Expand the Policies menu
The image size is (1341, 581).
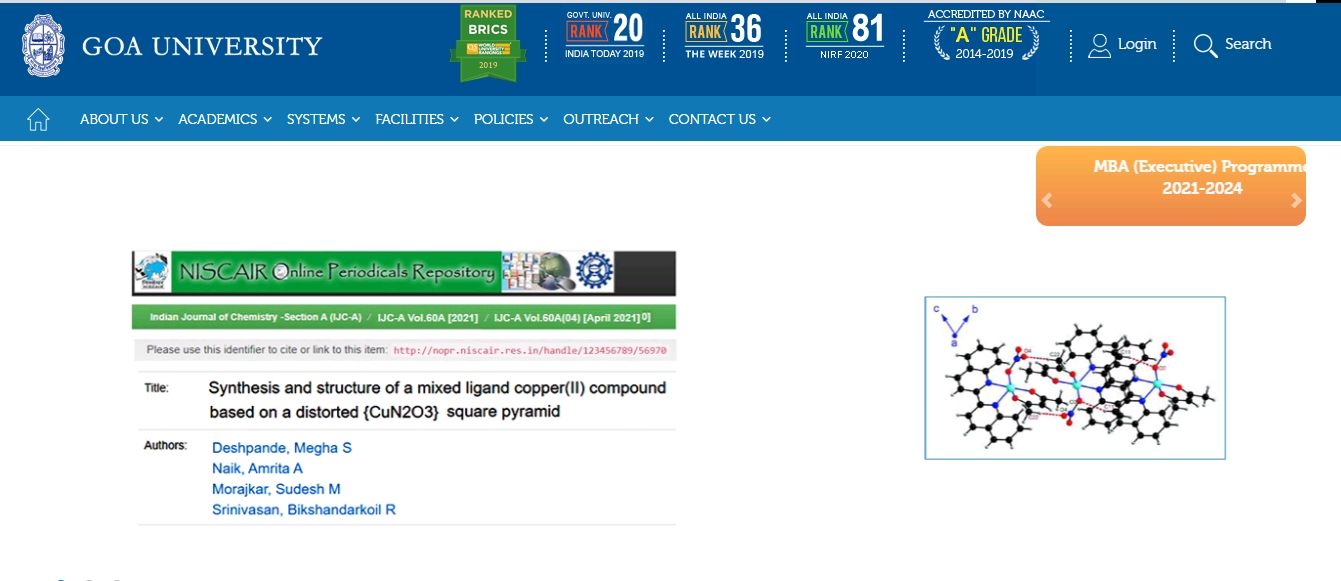point(511,119)
